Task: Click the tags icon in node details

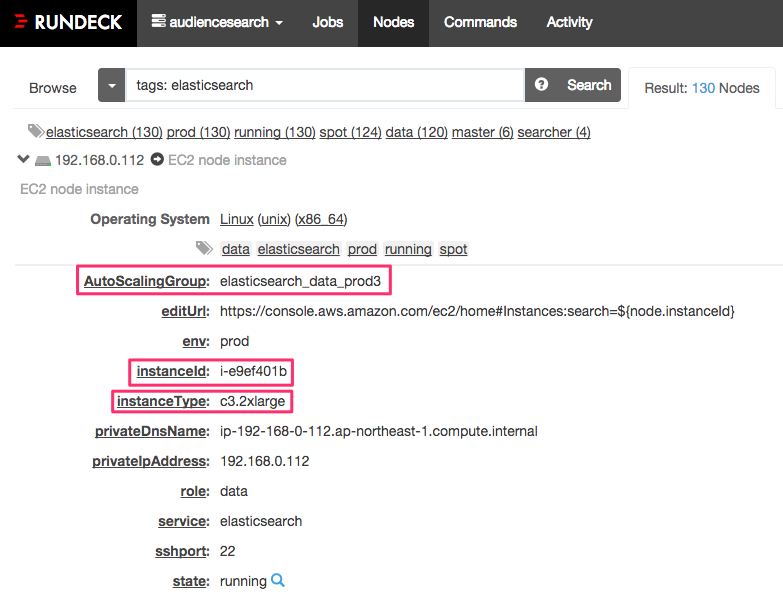Action: pos(204,248)
